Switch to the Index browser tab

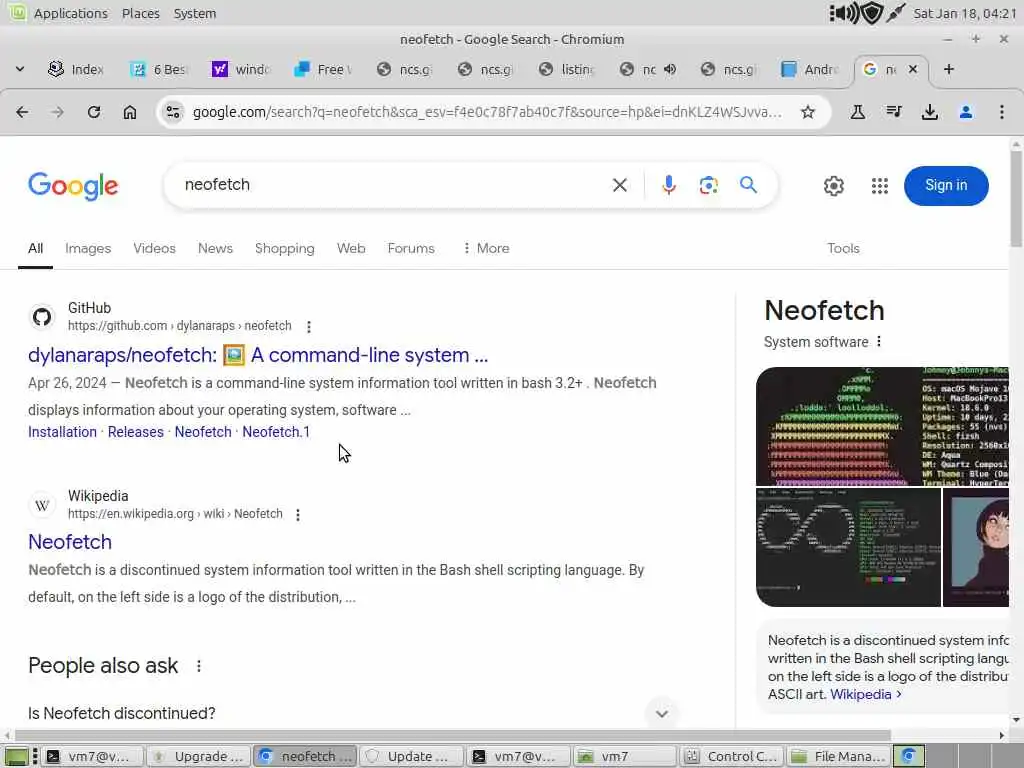pos(77,69)
